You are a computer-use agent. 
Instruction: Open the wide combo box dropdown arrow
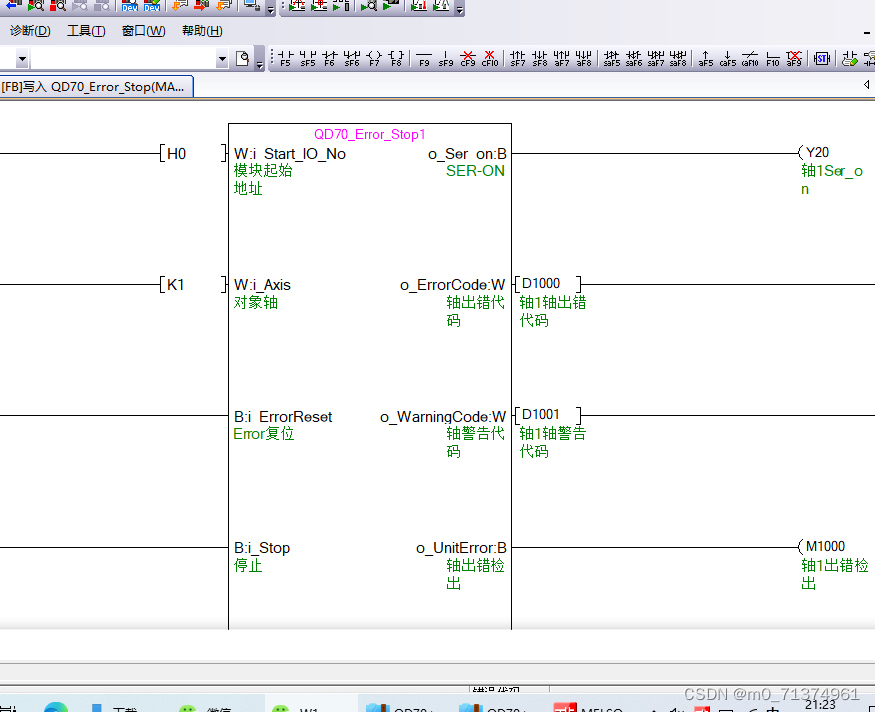click(x=222, y=58)
